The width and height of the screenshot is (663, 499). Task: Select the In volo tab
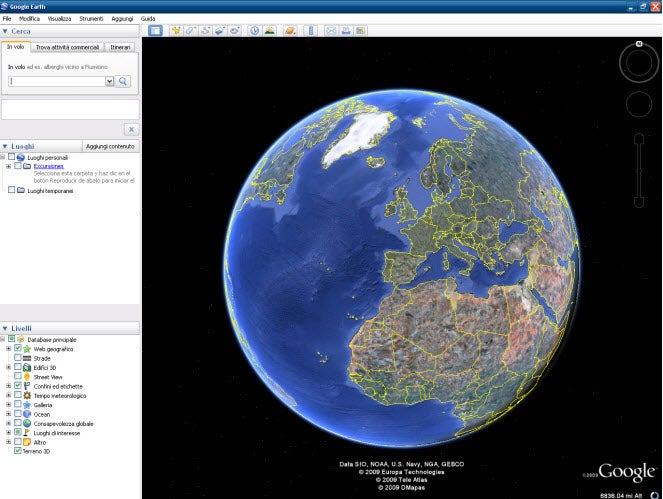click(16, 47)
